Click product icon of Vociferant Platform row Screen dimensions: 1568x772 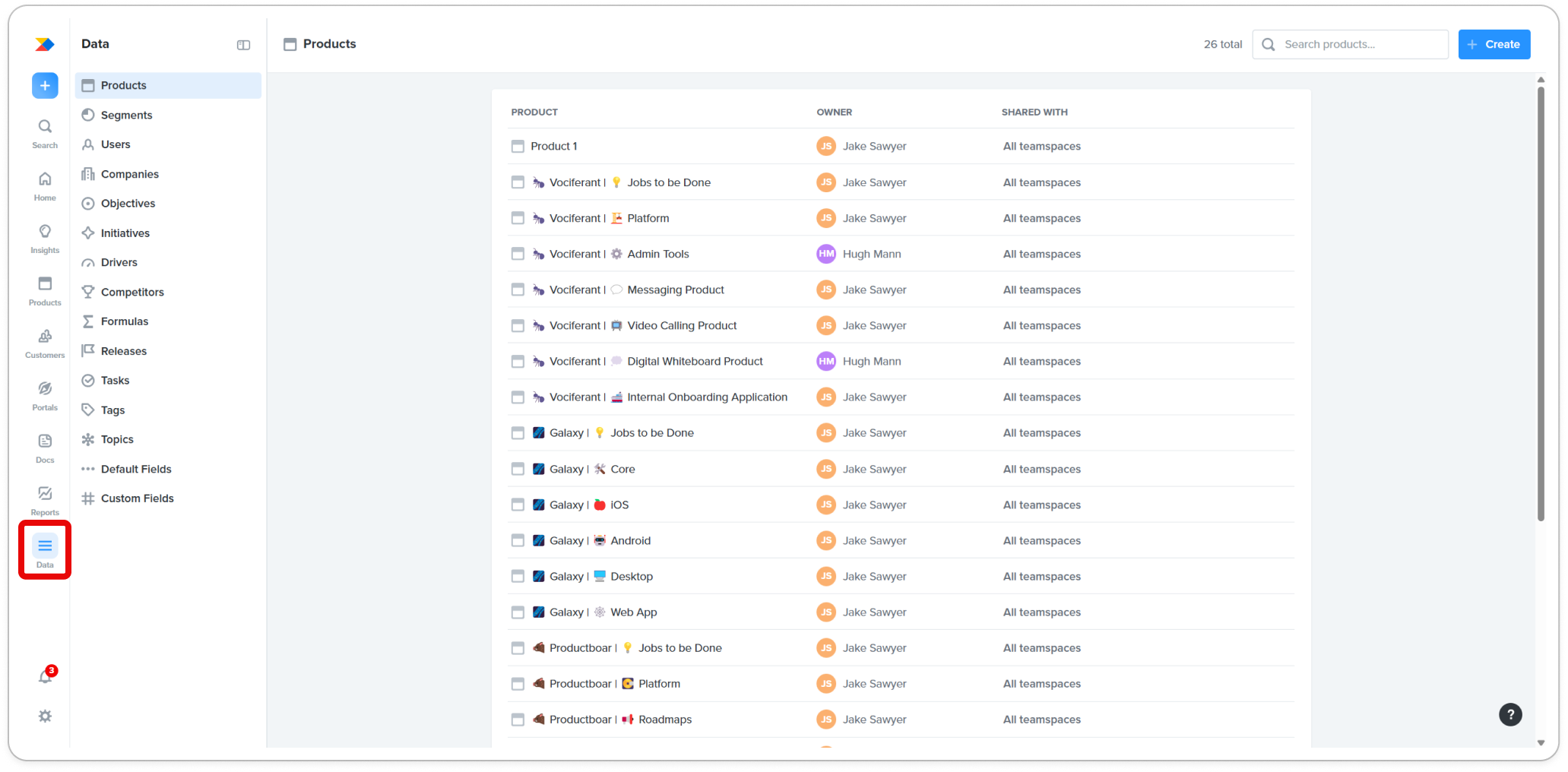(518, 218)
